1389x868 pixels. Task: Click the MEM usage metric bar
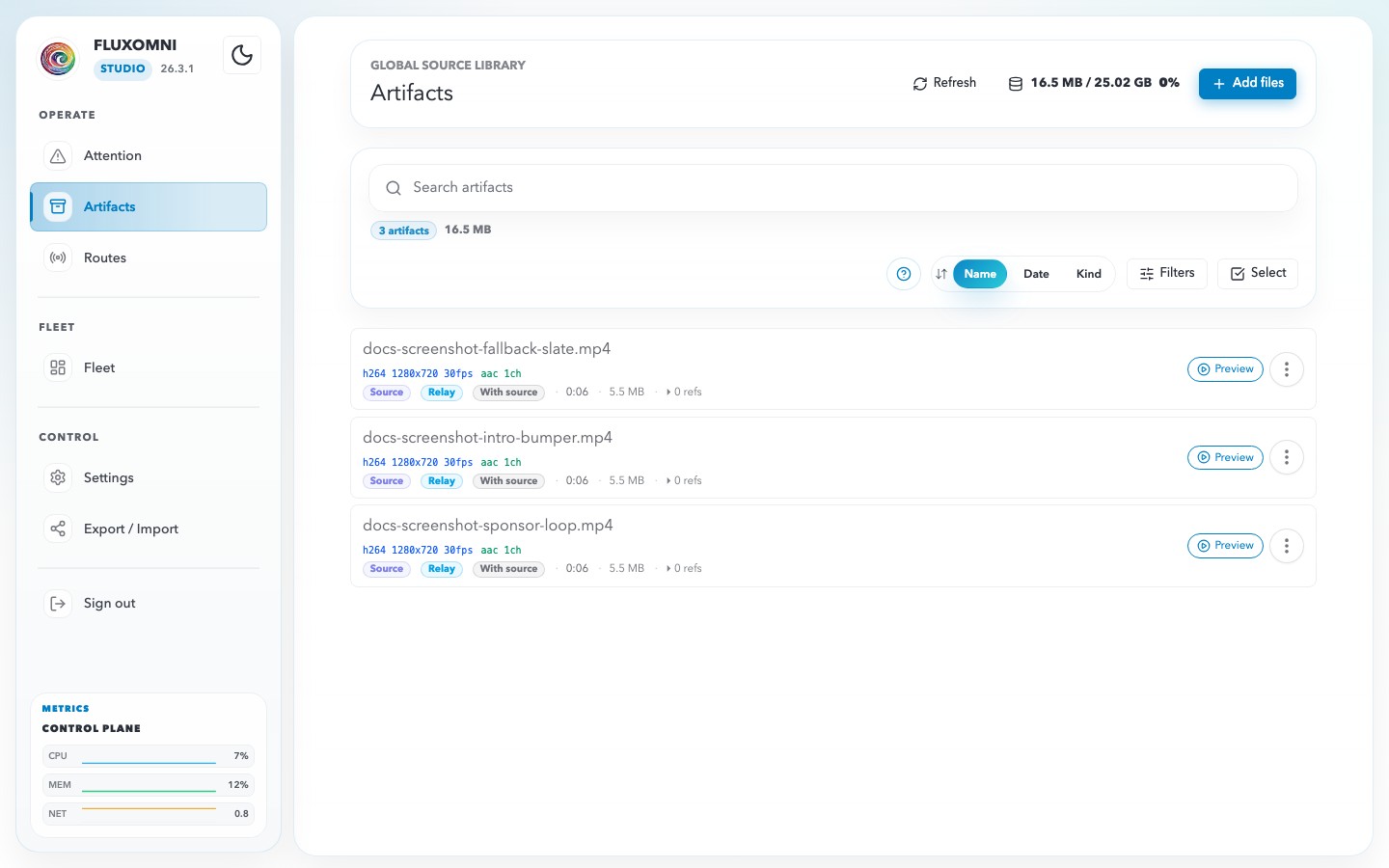pyautogui.click(x=149, y=785)
